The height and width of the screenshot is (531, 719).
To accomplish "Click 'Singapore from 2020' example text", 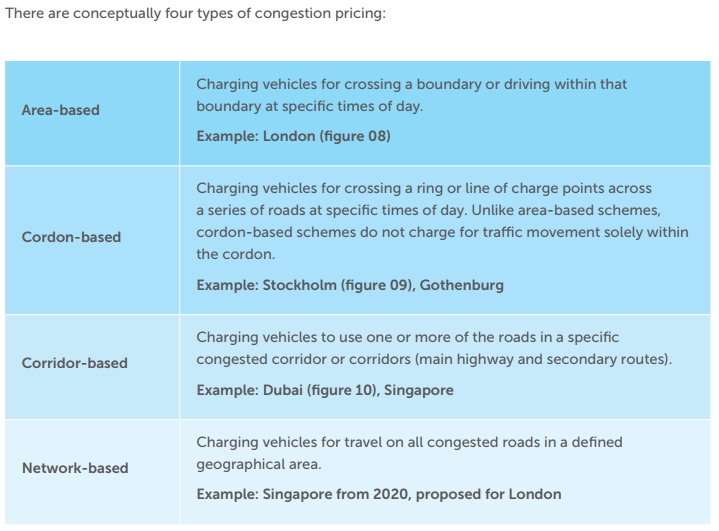I will tap(337, 494).
